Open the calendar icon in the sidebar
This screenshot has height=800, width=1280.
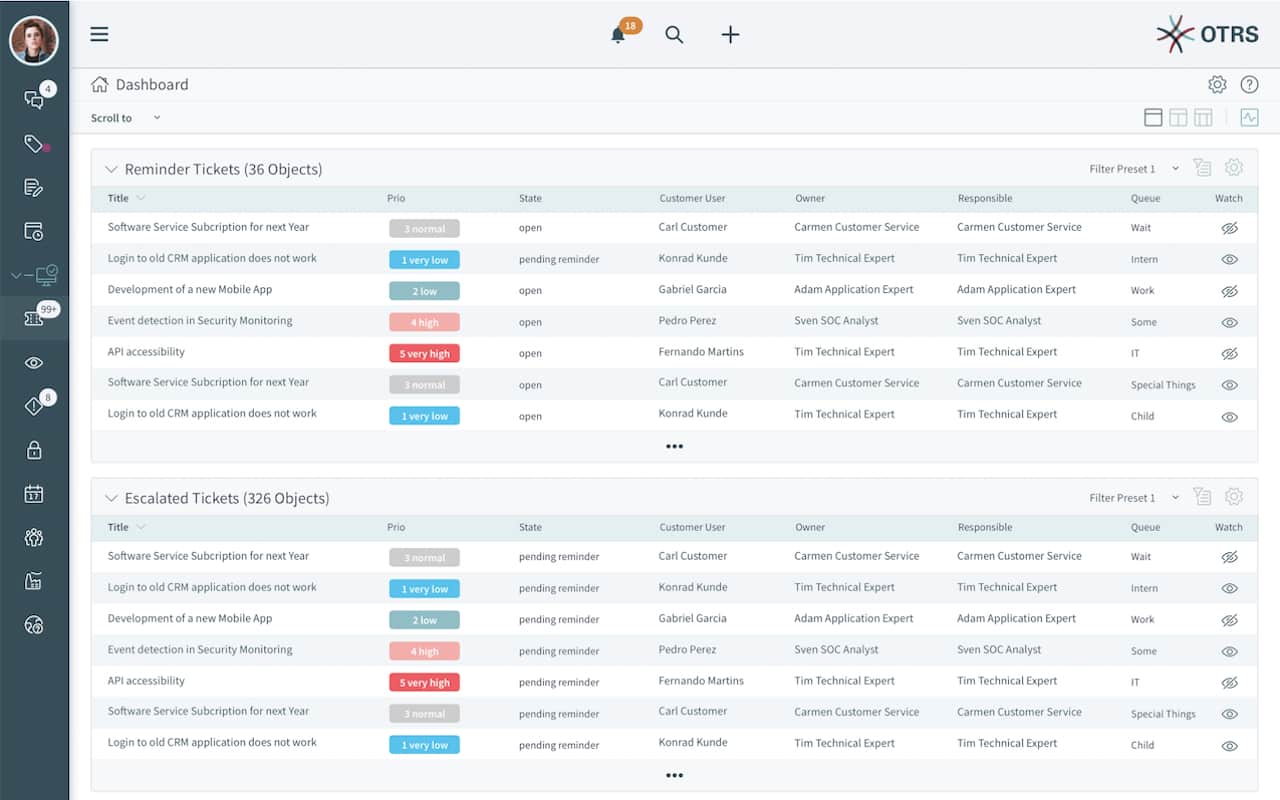coord(33,493)
